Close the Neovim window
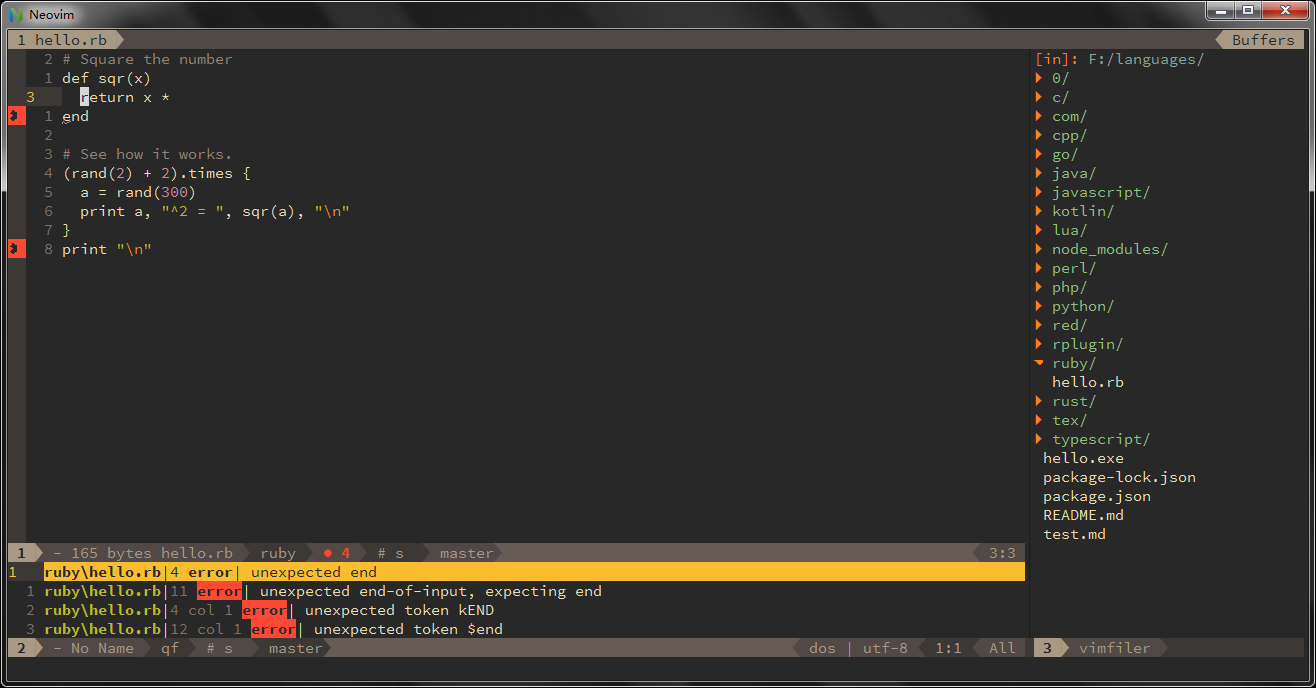Screen dimensions: 1316x688 [x=1283, y=10]
